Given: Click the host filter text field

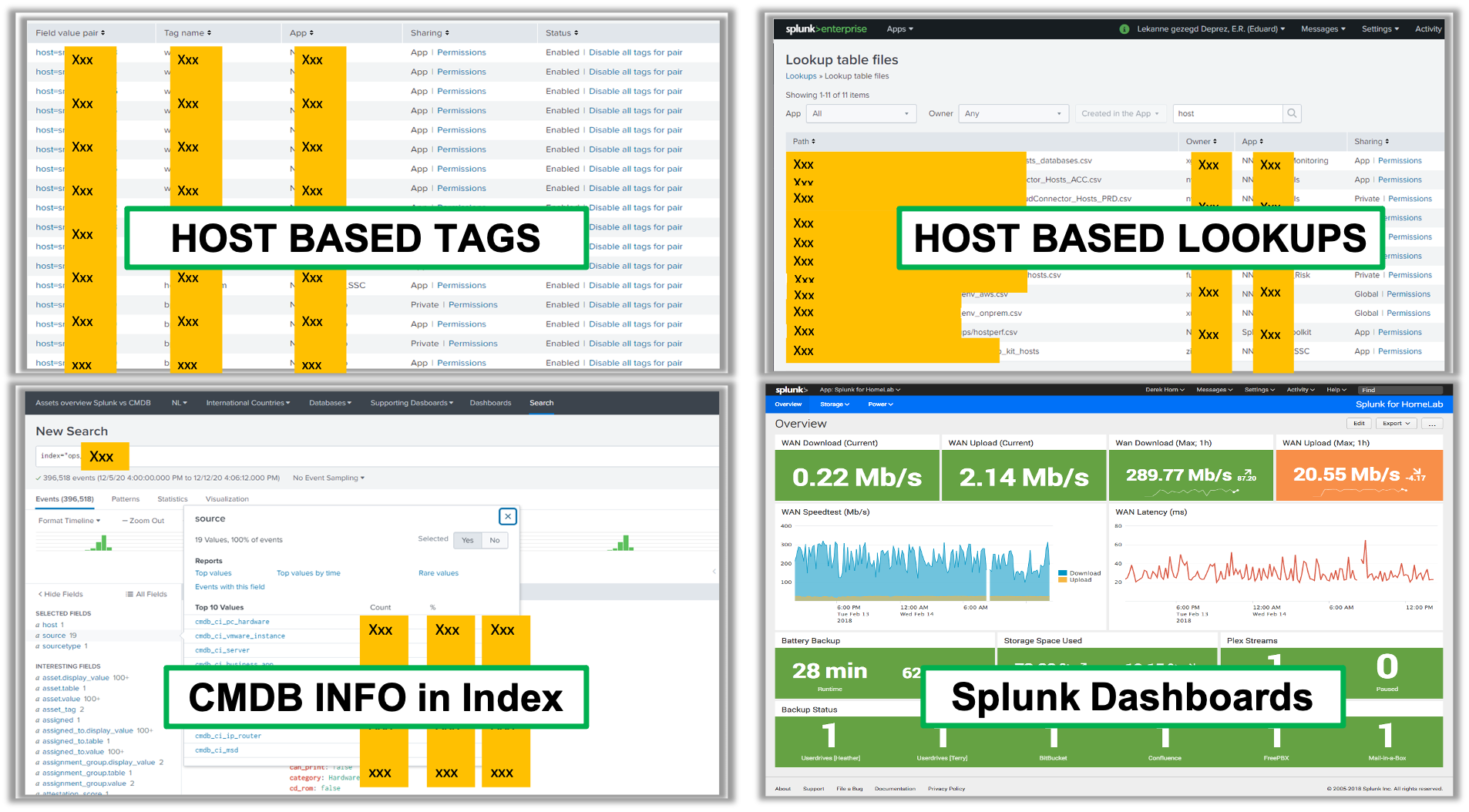Looking at the screenshot, I should tap(1228, 113).
